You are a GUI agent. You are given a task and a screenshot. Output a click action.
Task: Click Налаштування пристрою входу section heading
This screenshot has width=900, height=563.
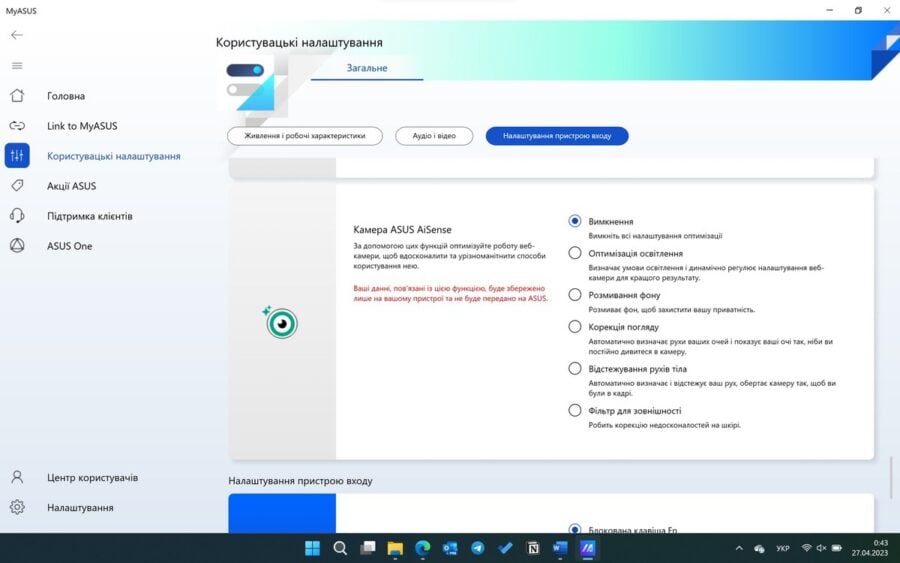pyautogui.click(x=300, y=481)
